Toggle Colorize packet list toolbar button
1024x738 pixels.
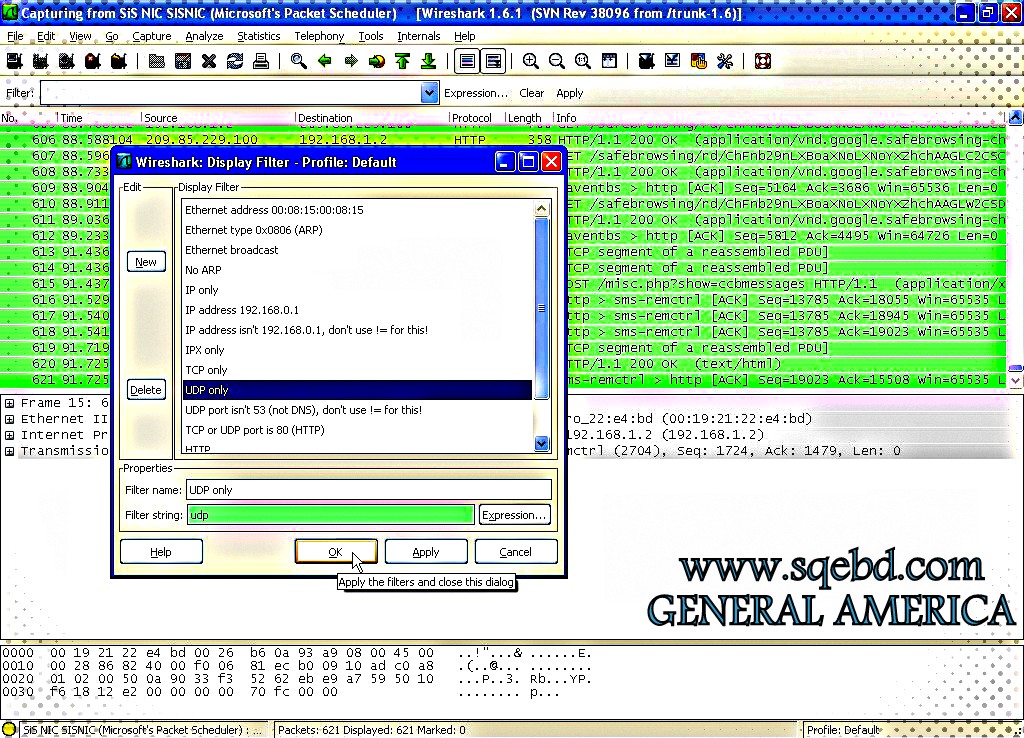coord(467,62)
